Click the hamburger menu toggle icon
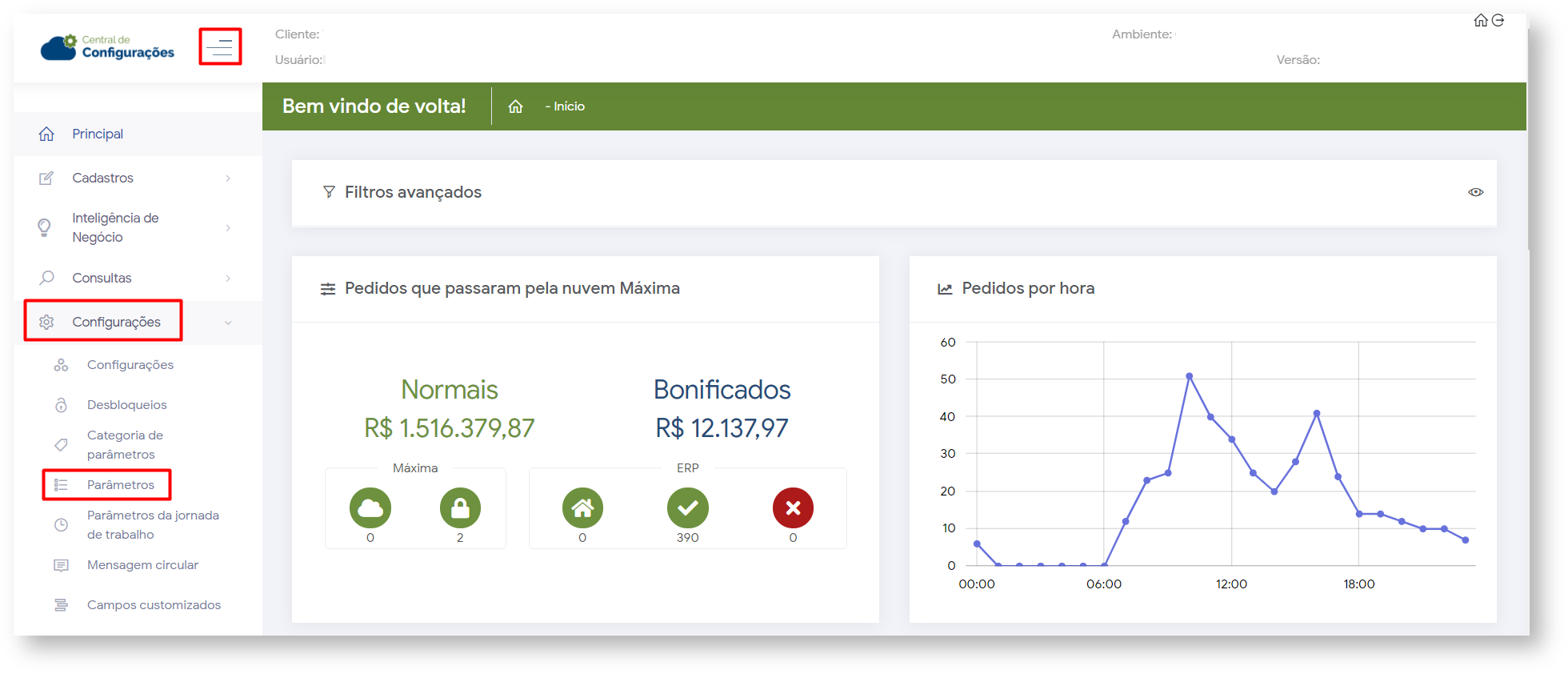Image resolution: width=1568 pixels, height=674 pixels. [x=220, y=47]
